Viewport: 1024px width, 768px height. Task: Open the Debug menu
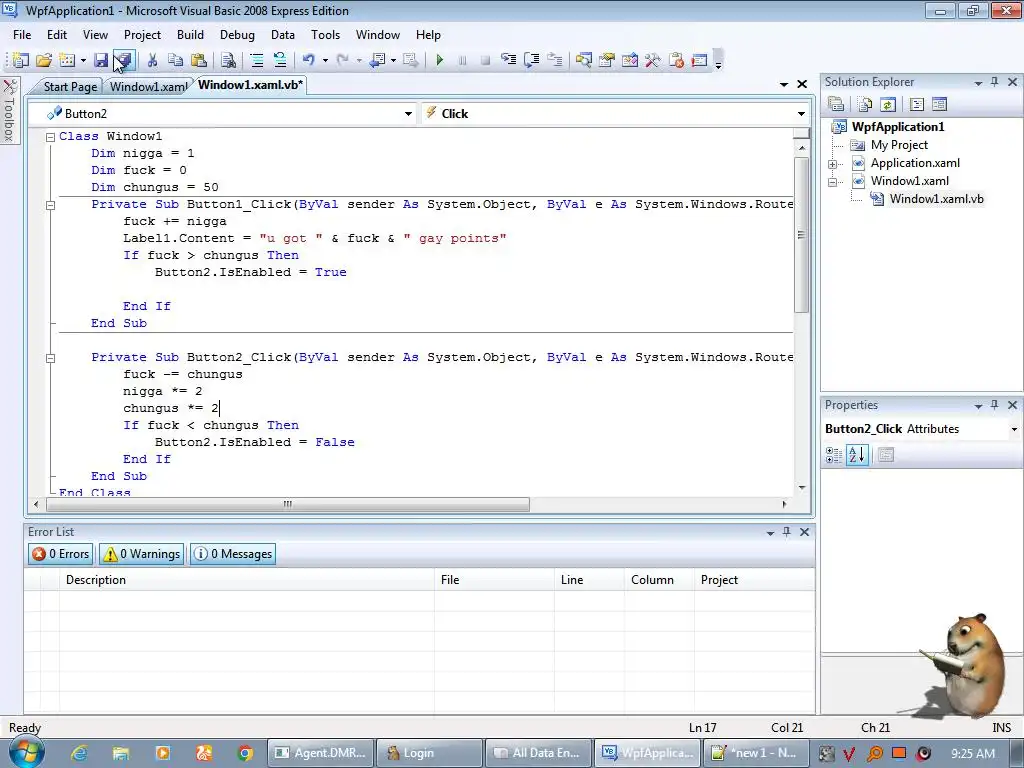click(237, 35)
